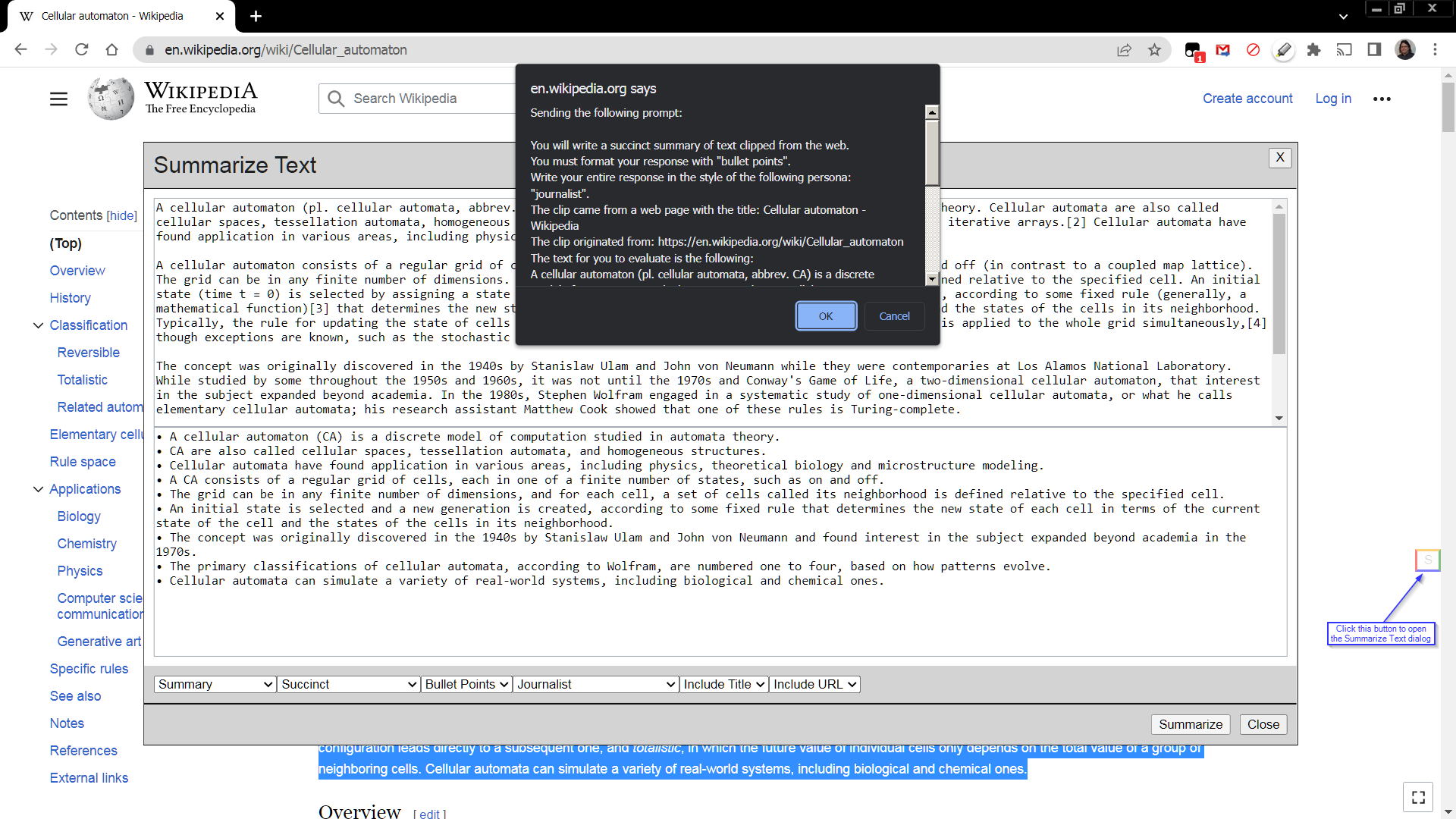
Task: Click the Wikipedia globe logo
Action: click(111, 99)
